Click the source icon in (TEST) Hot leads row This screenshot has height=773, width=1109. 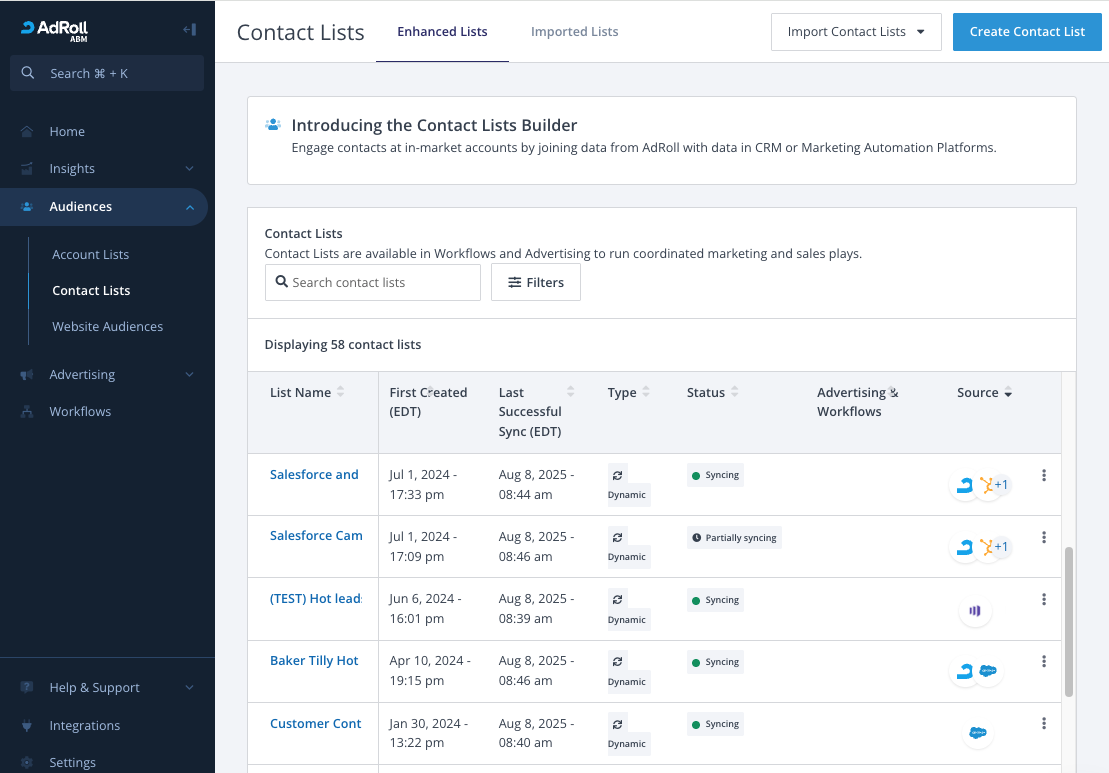point(975,611)
